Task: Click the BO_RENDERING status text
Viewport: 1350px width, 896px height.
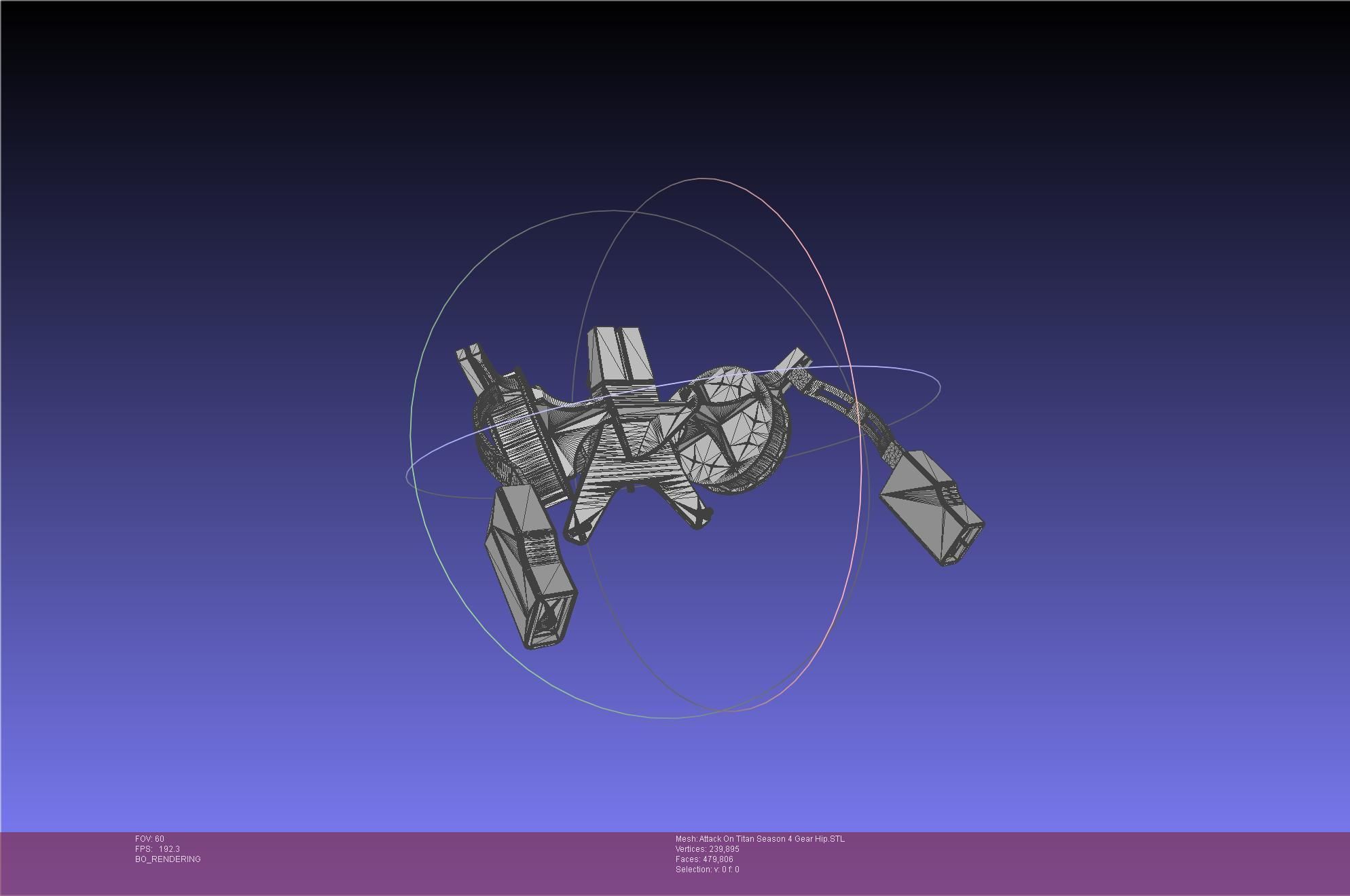Action: (168, 859)
